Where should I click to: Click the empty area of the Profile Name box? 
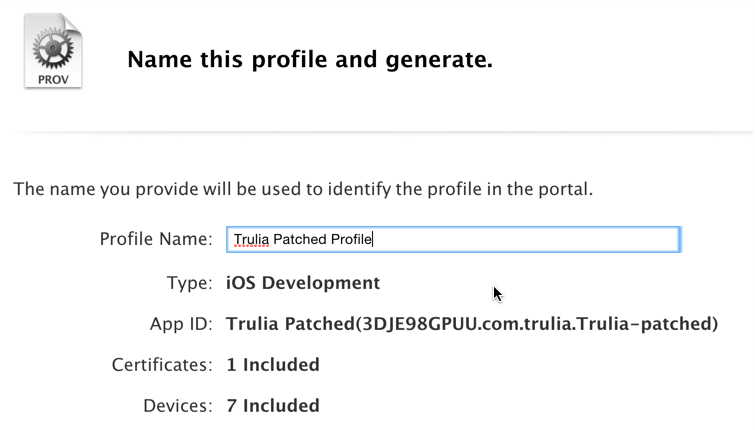point(525,239)
